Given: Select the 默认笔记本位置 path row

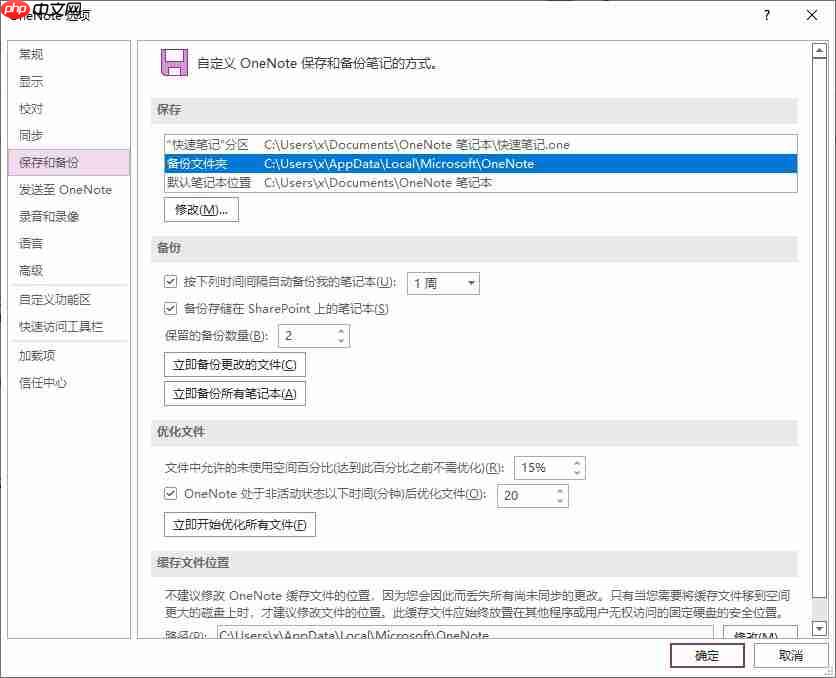Looking at the screenshot, I should tap(480, 183).
